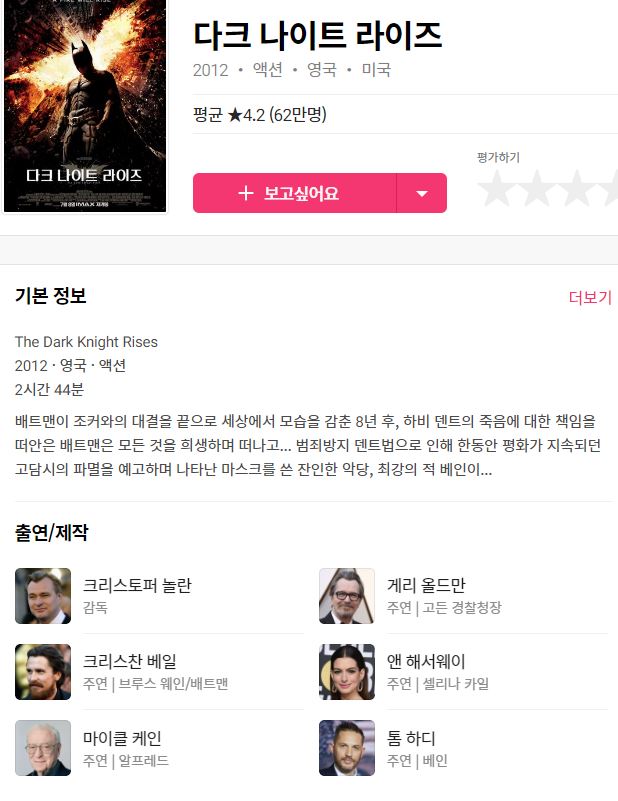Screen dimensions: 618x801
Task: Open 크리스토퍼 놀란 director name
Action: (137, 585)
